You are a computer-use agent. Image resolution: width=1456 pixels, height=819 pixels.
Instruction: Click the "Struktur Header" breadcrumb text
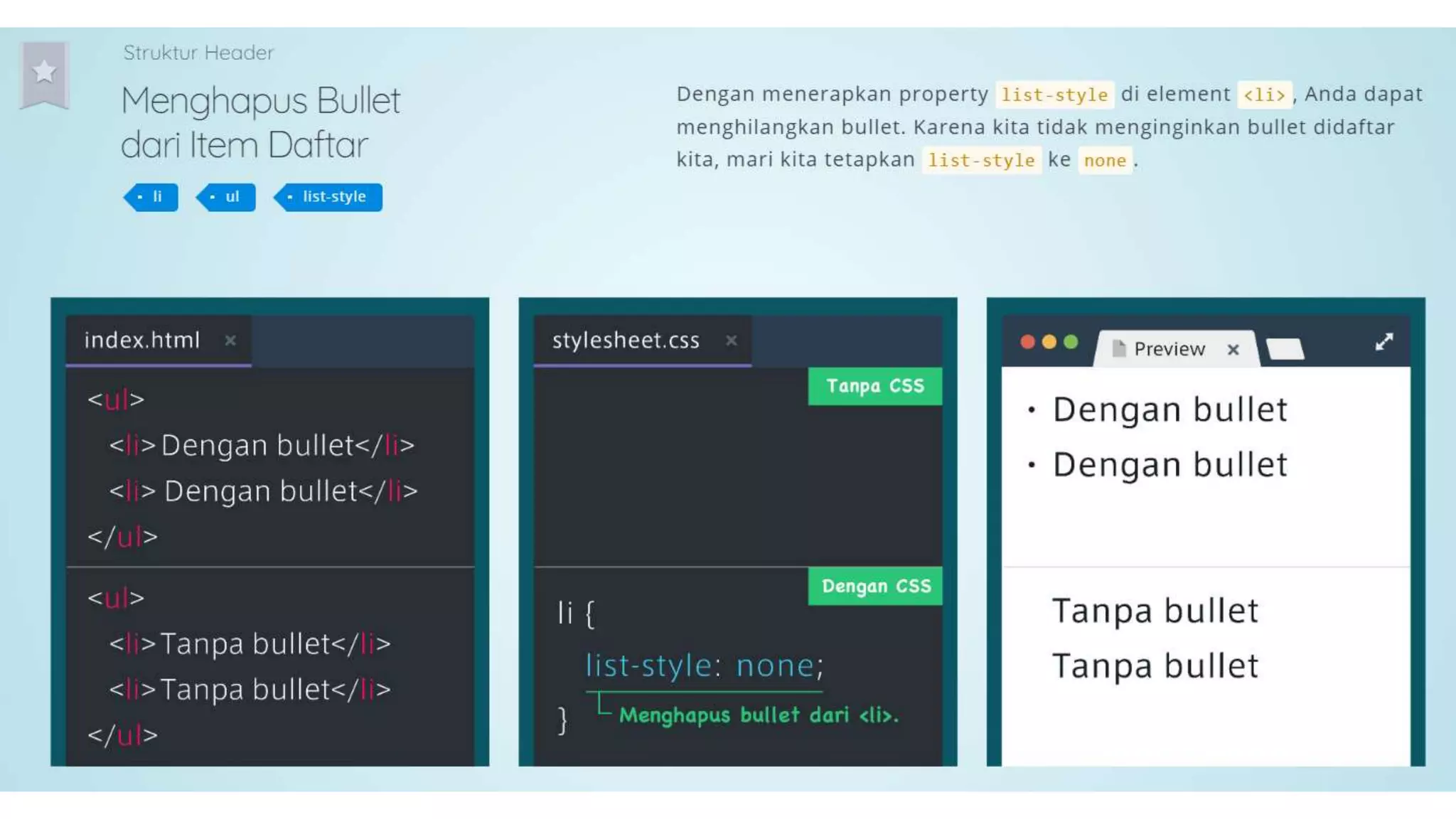[x=198, y=53]
